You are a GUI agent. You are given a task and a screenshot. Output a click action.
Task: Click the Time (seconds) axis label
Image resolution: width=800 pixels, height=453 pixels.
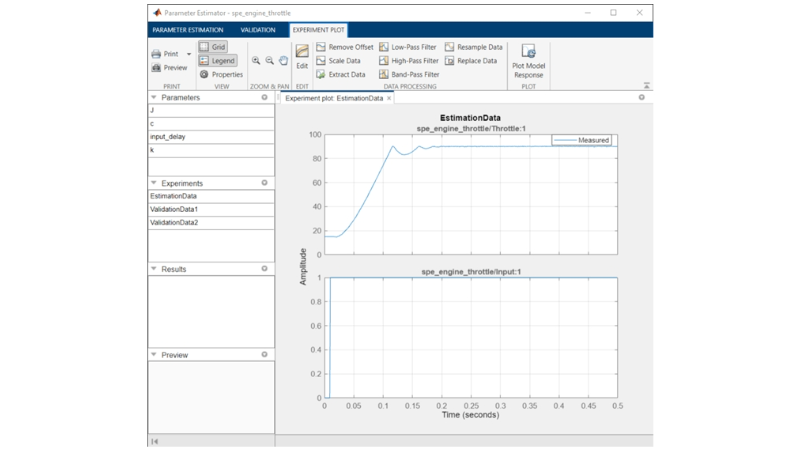pos(470,415)
